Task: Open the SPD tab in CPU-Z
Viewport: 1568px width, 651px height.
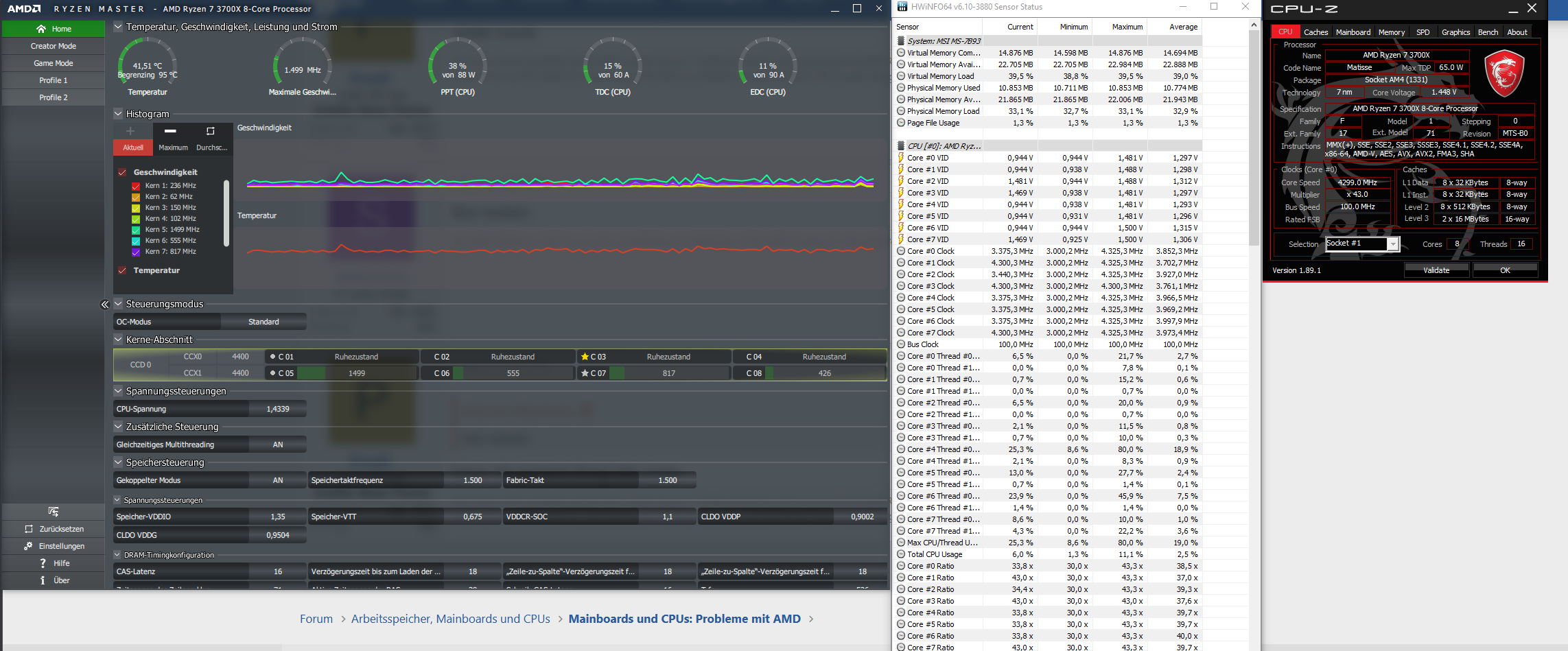Action: pos(1423,32)
